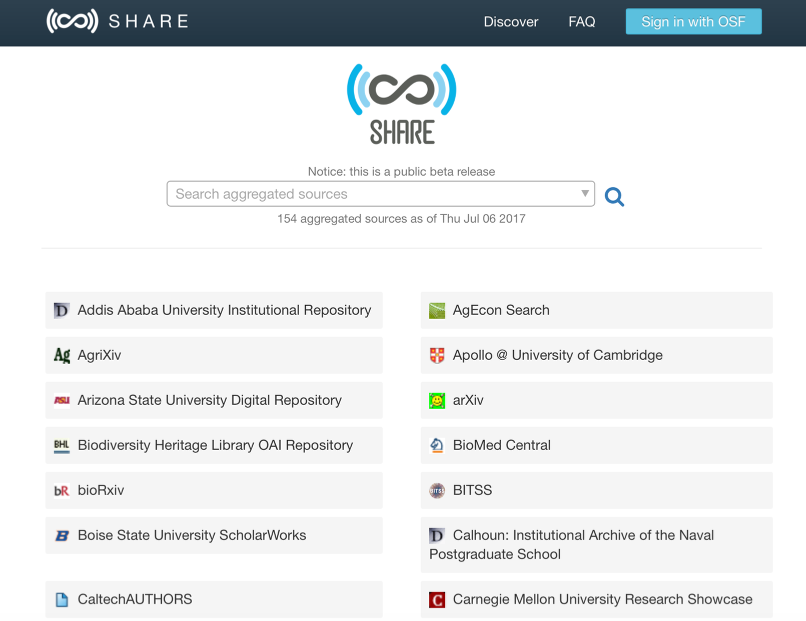This screenshot has height=621, width=806.
Task: Open Calhoun Naval Postgraduate School archive
Action: click(x=596, y=545)
